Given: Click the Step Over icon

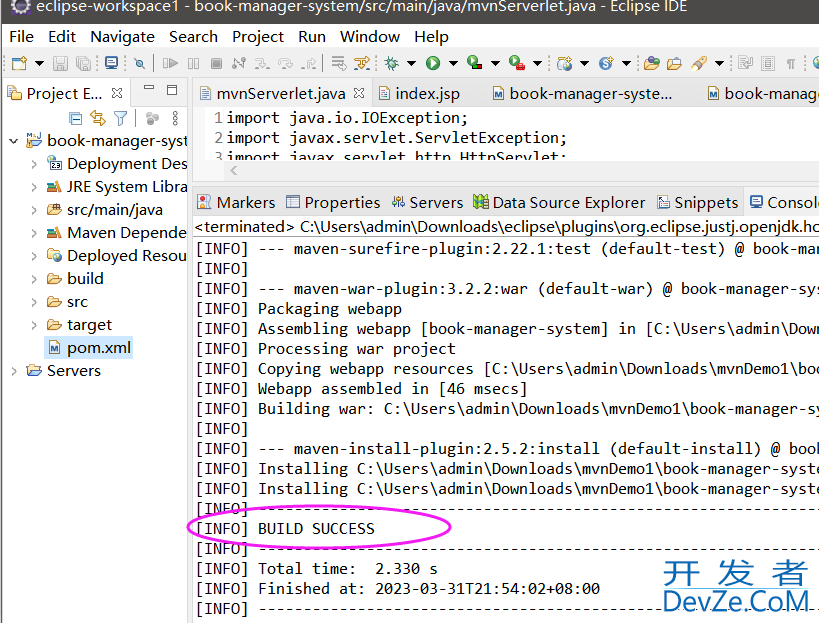Looking at the screenshot, I should click(x=285, y=63).
